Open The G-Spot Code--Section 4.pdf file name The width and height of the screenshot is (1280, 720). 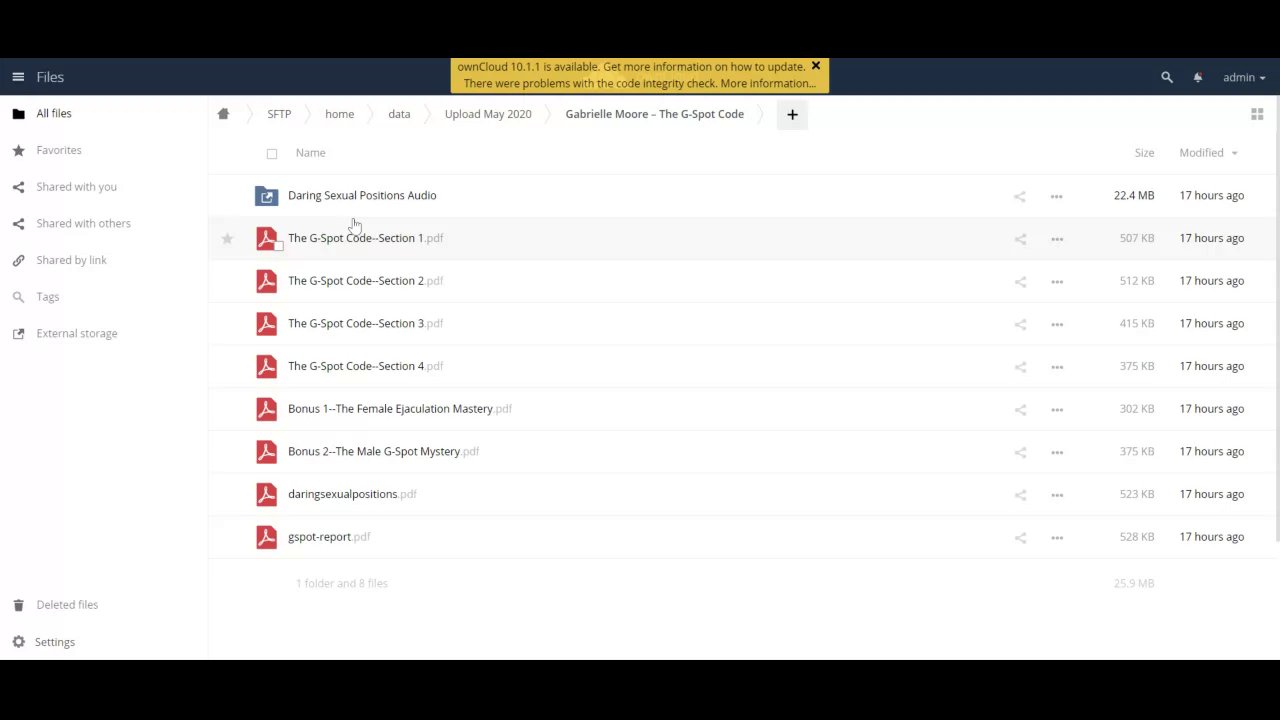[365, 366]
